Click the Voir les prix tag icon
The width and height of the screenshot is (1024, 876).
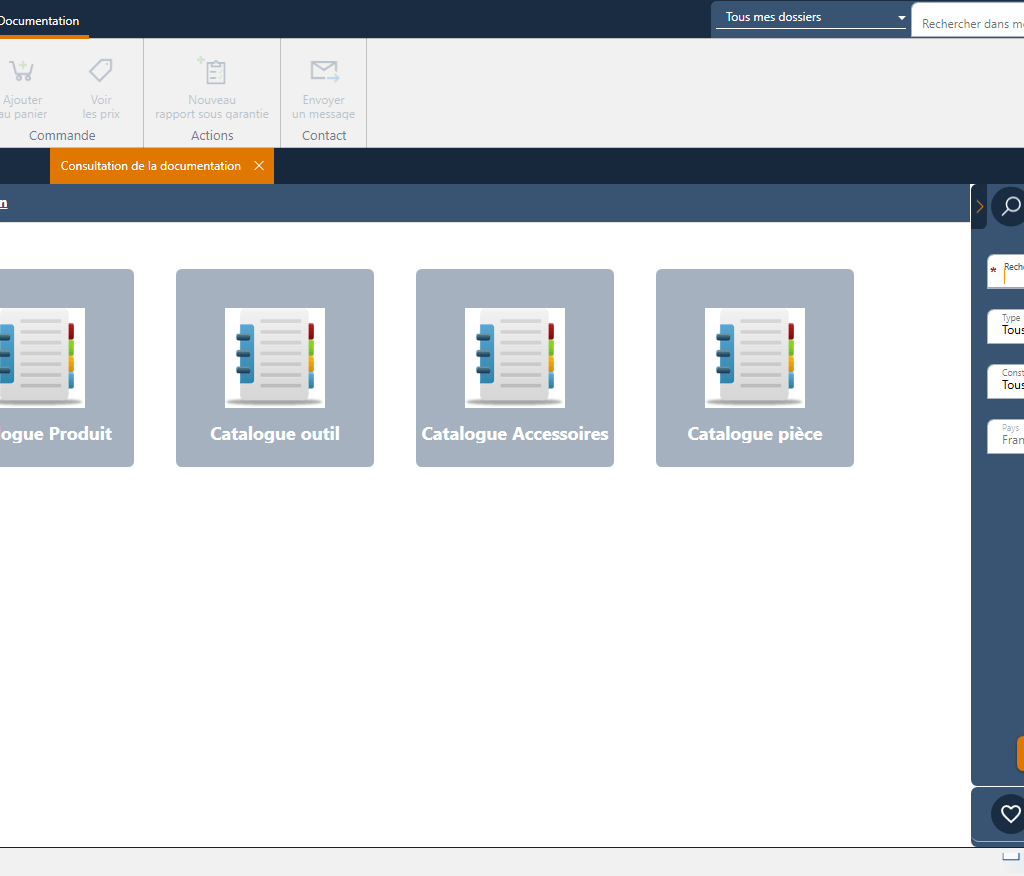(101, 71)
